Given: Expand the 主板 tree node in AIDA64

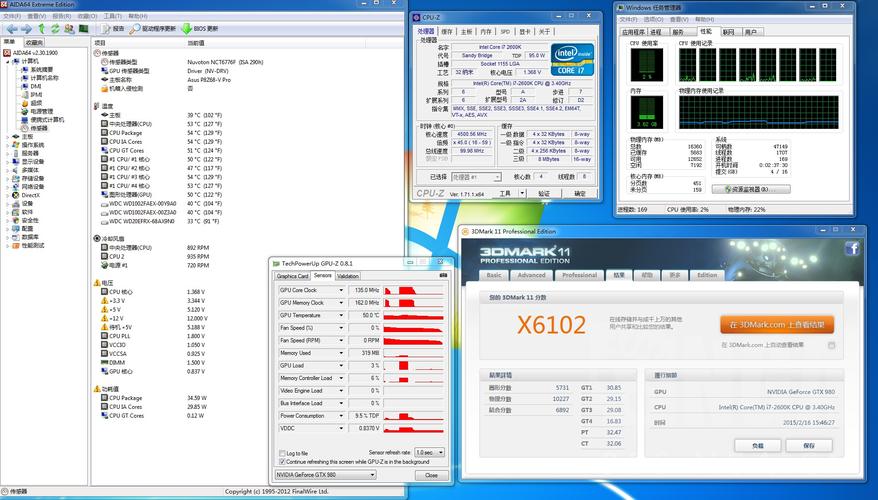Looking at the screenshot, I should [8, 137].
